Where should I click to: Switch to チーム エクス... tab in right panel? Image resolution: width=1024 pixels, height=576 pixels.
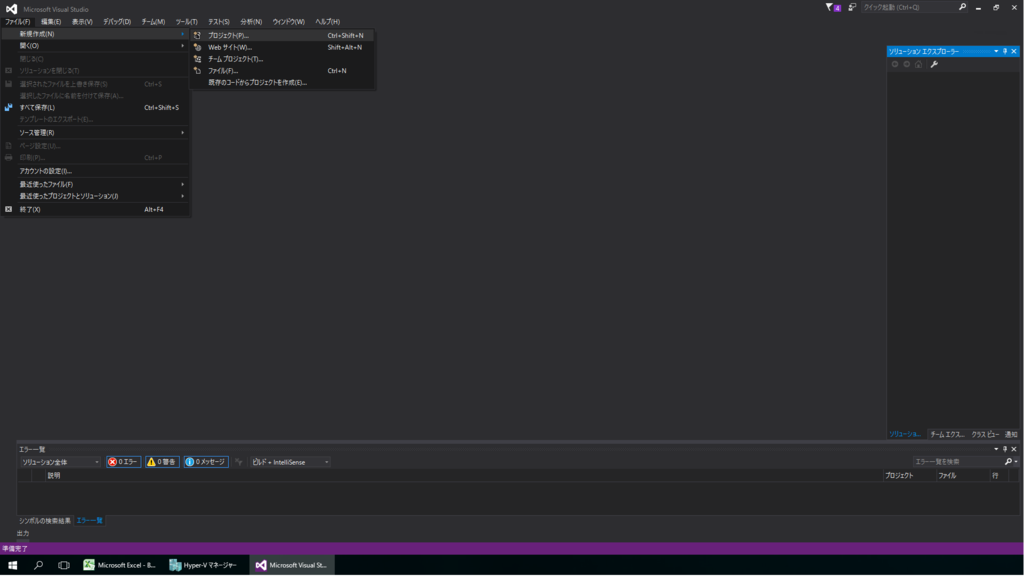coord(948,434)
